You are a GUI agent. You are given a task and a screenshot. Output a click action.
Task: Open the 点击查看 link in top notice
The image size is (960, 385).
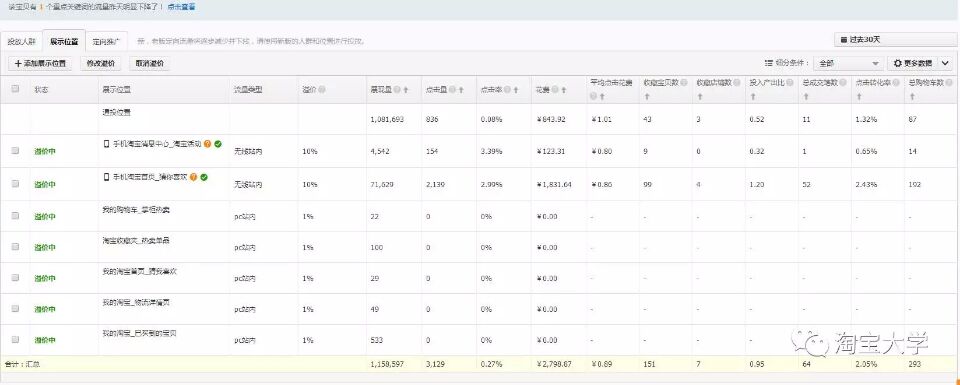pyautogui.click(x=181, y=7)
